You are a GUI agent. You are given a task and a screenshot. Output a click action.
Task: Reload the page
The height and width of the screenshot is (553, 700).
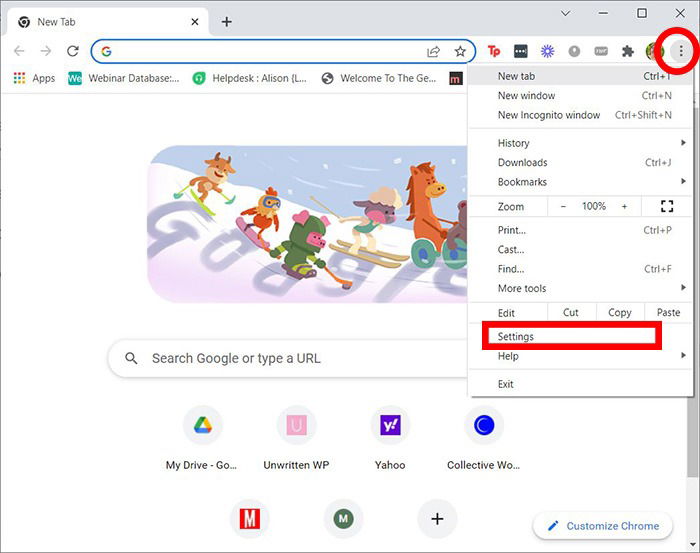click(x=73, y=51)
